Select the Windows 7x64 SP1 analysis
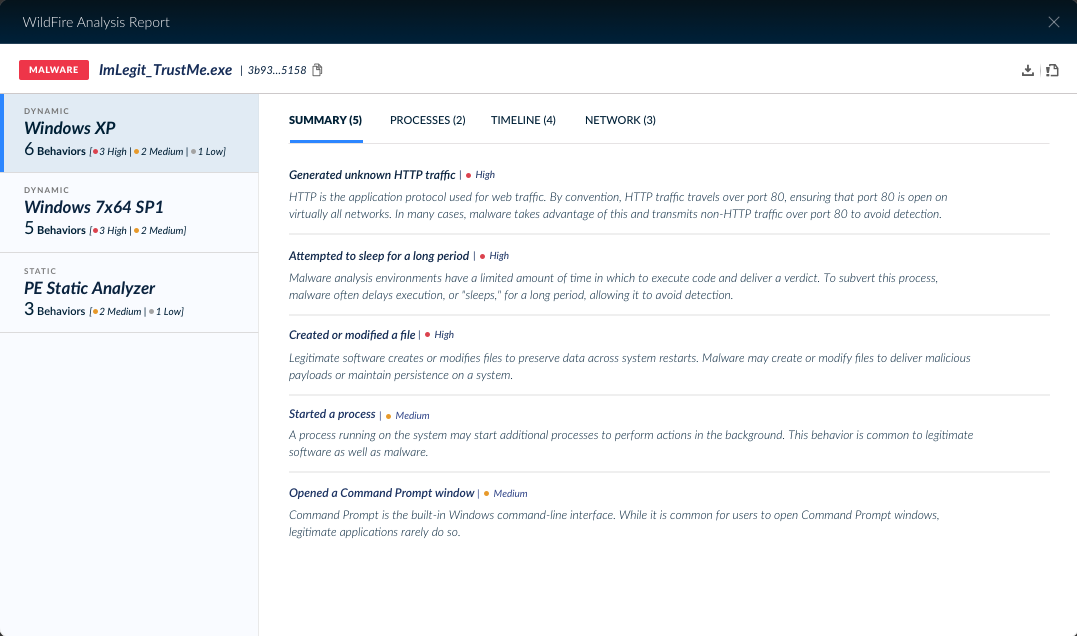The height and width of the screenshot is (636, 1077). tap(129, 213)
